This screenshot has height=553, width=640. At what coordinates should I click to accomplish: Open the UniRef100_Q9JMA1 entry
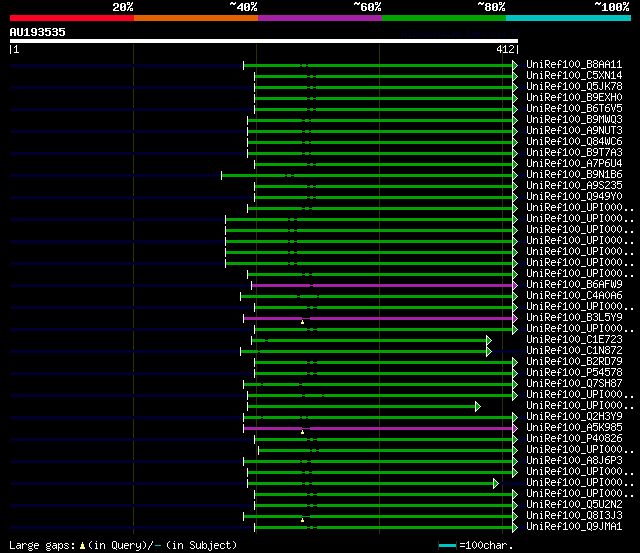(574, 527)
